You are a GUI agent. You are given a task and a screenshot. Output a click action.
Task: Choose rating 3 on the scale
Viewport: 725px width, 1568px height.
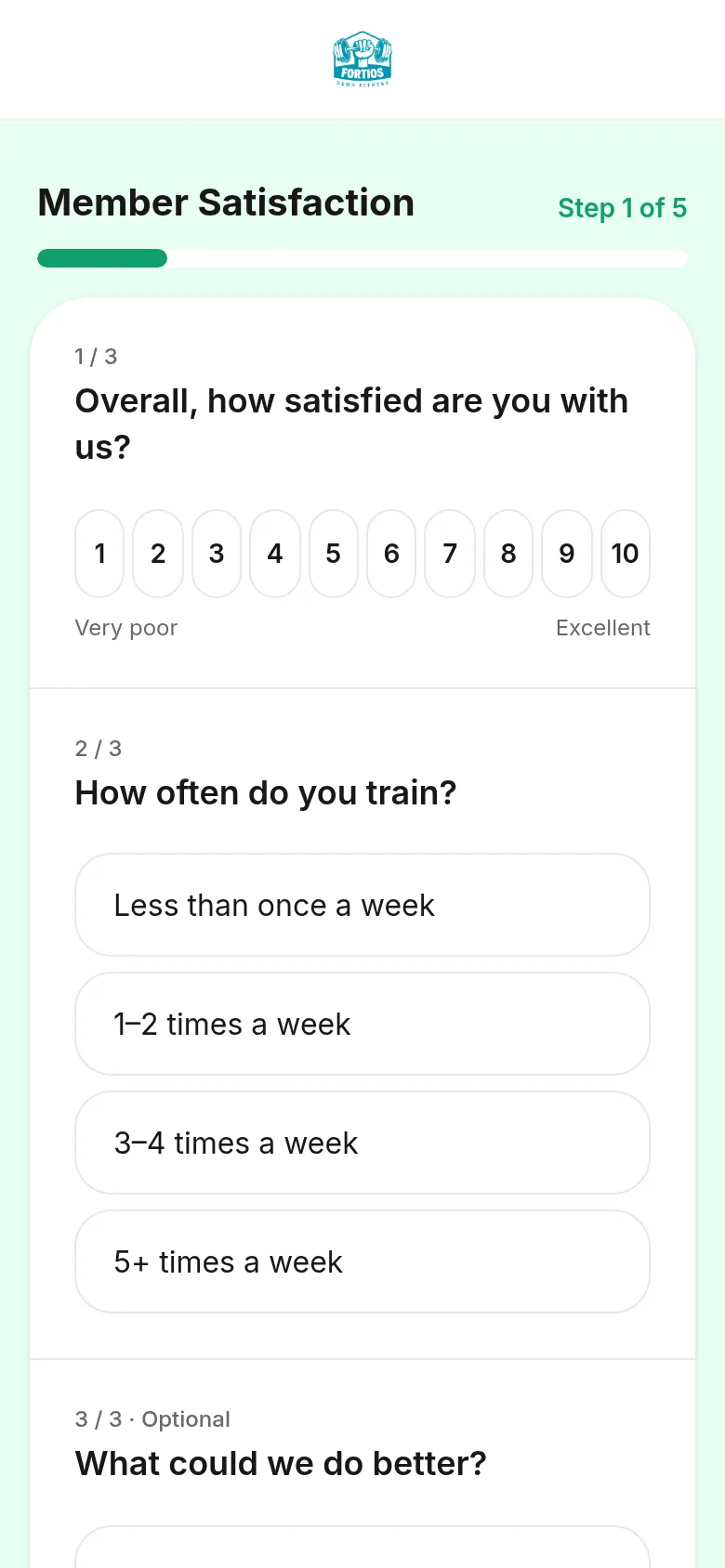(217, 554)
